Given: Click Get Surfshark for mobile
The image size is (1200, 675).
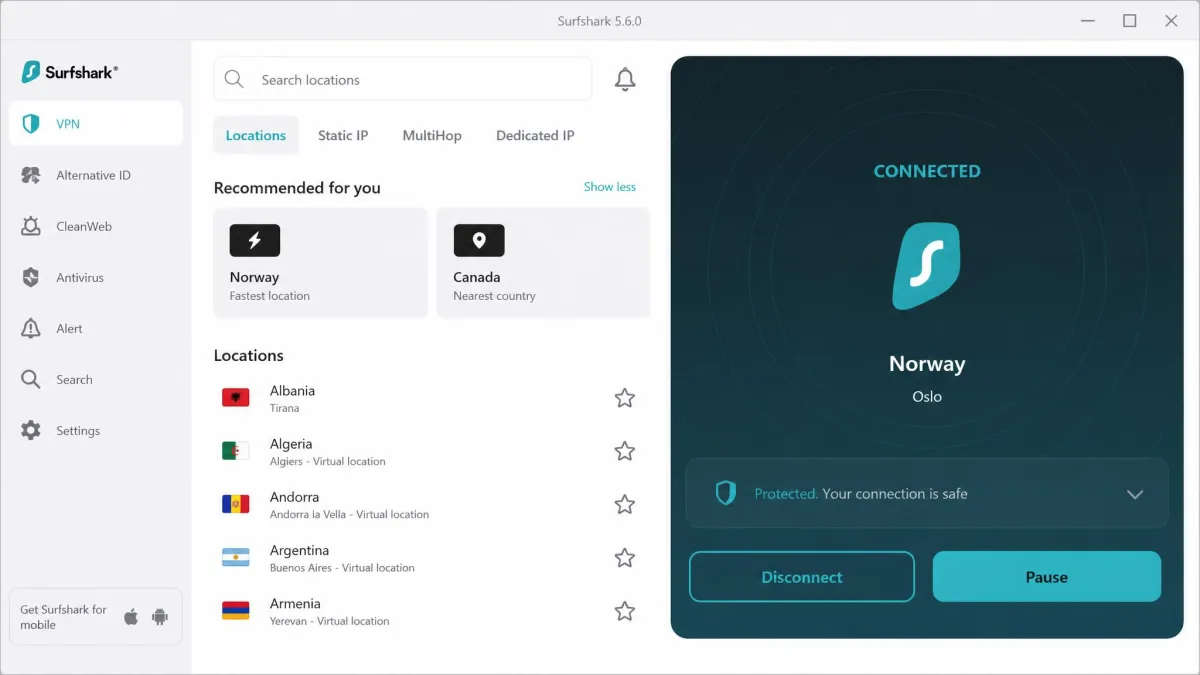Looking at the screenshot, I should (x=96, y=617).
